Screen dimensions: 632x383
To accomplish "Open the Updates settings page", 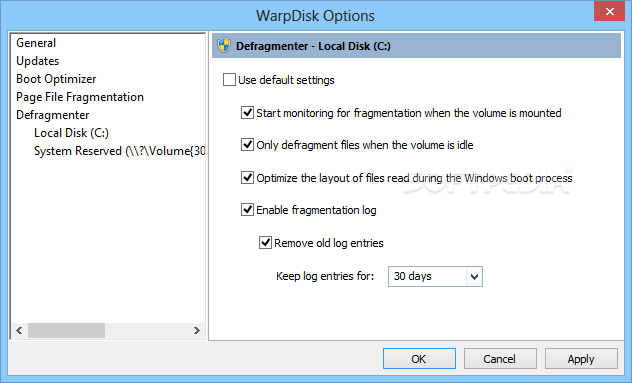I will 37,61.
